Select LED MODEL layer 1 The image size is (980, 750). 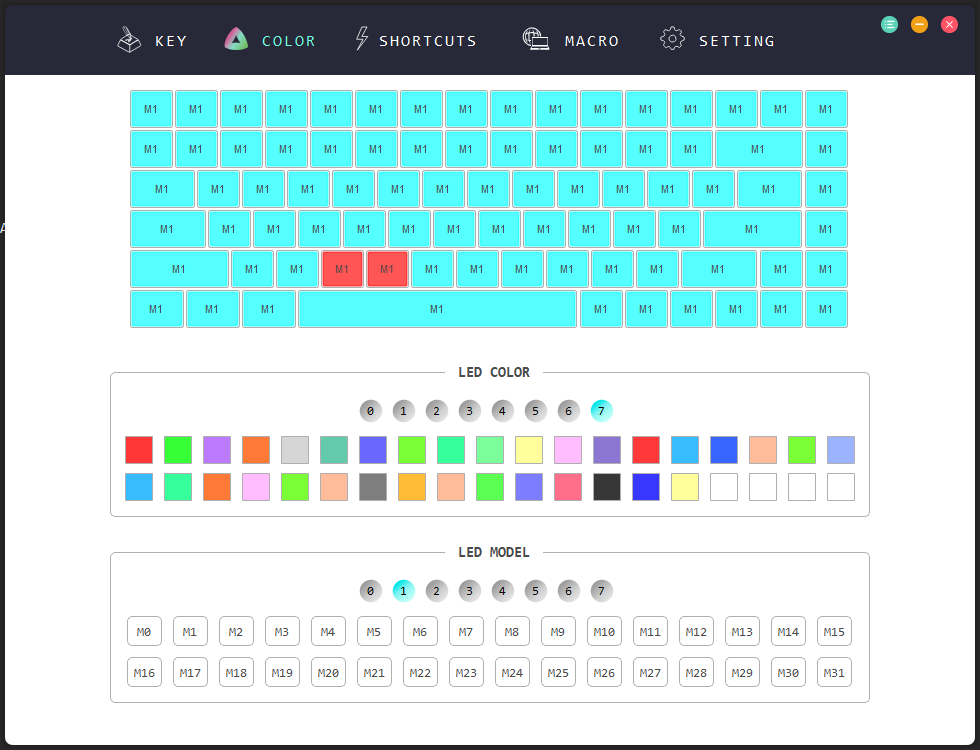coord(404,591)
